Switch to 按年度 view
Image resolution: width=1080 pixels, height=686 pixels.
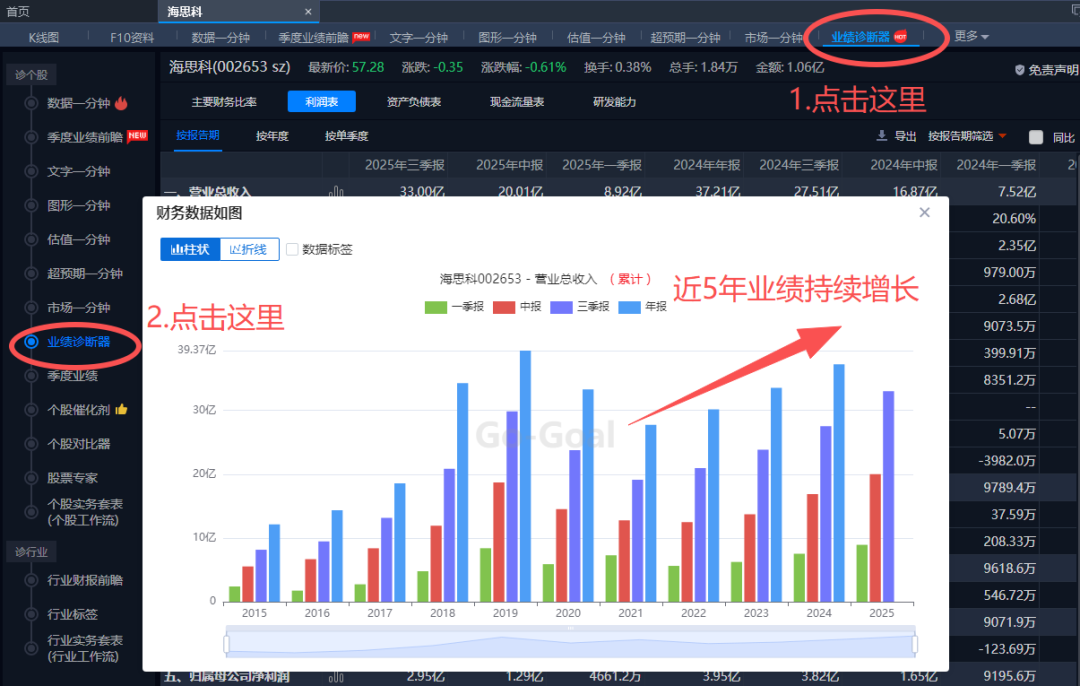coord(272,136)
